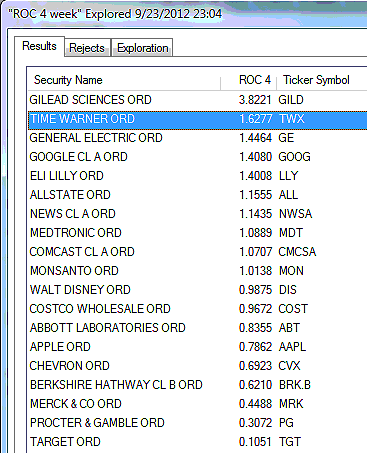Click the ROC value 0.4488
The height and width of the screenshot is (453, 367).
point(255,404)
